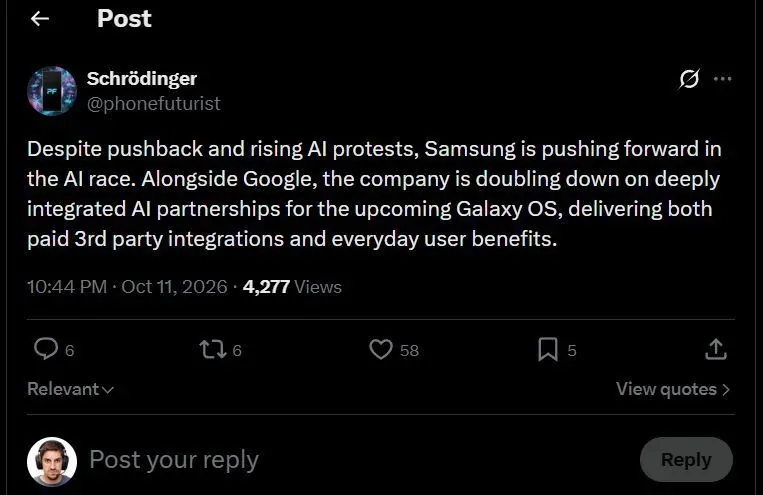763x495 pixels.
Task: Open the Schrödinger display name link
Action: click(x=142, y=78)
